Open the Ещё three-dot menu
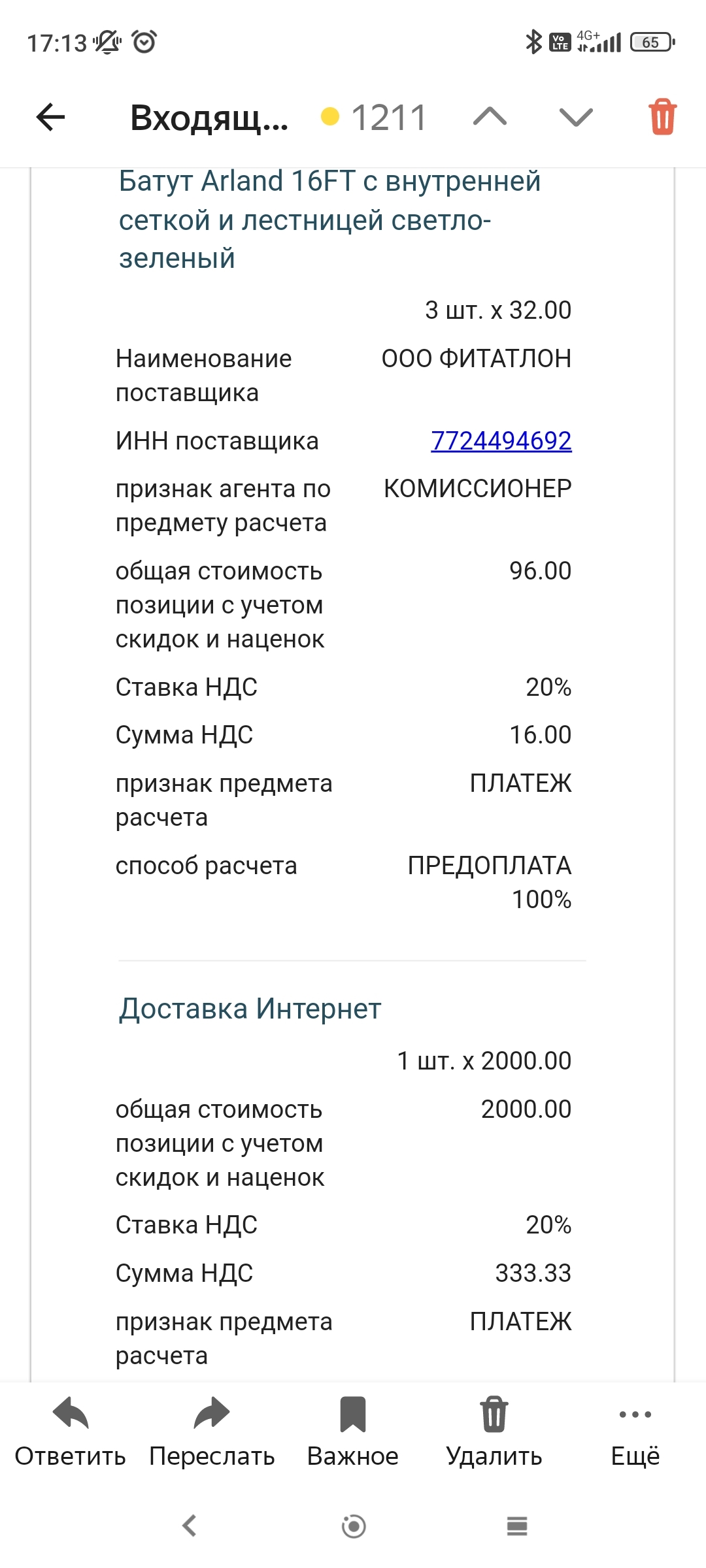This screenshot has height=1568, width=706. (635, 1414)
